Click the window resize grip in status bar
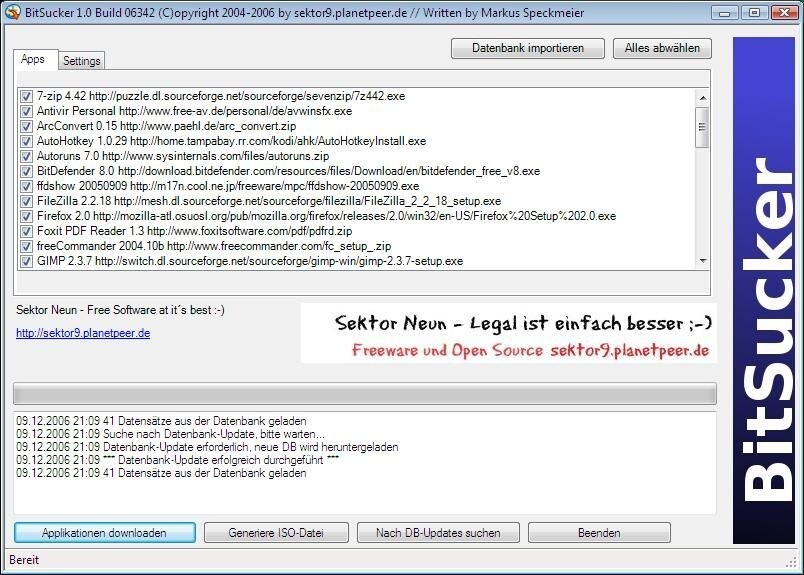The image size is (804, 575). pyautogui.click(x=792, y=562)
